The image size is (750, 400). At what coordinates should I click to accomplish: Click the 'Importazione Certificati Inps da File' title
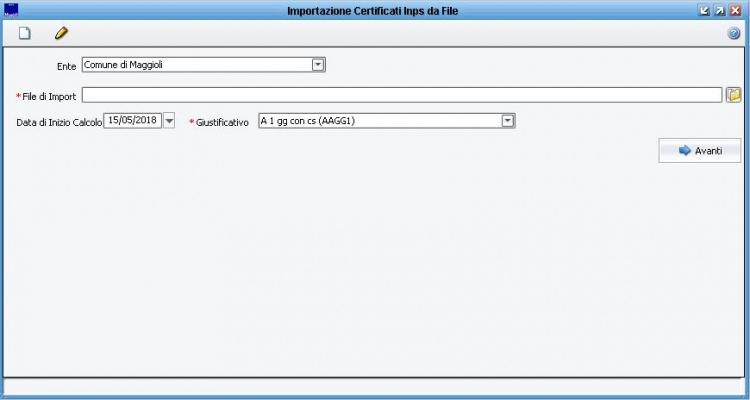[x=373, y=11]
